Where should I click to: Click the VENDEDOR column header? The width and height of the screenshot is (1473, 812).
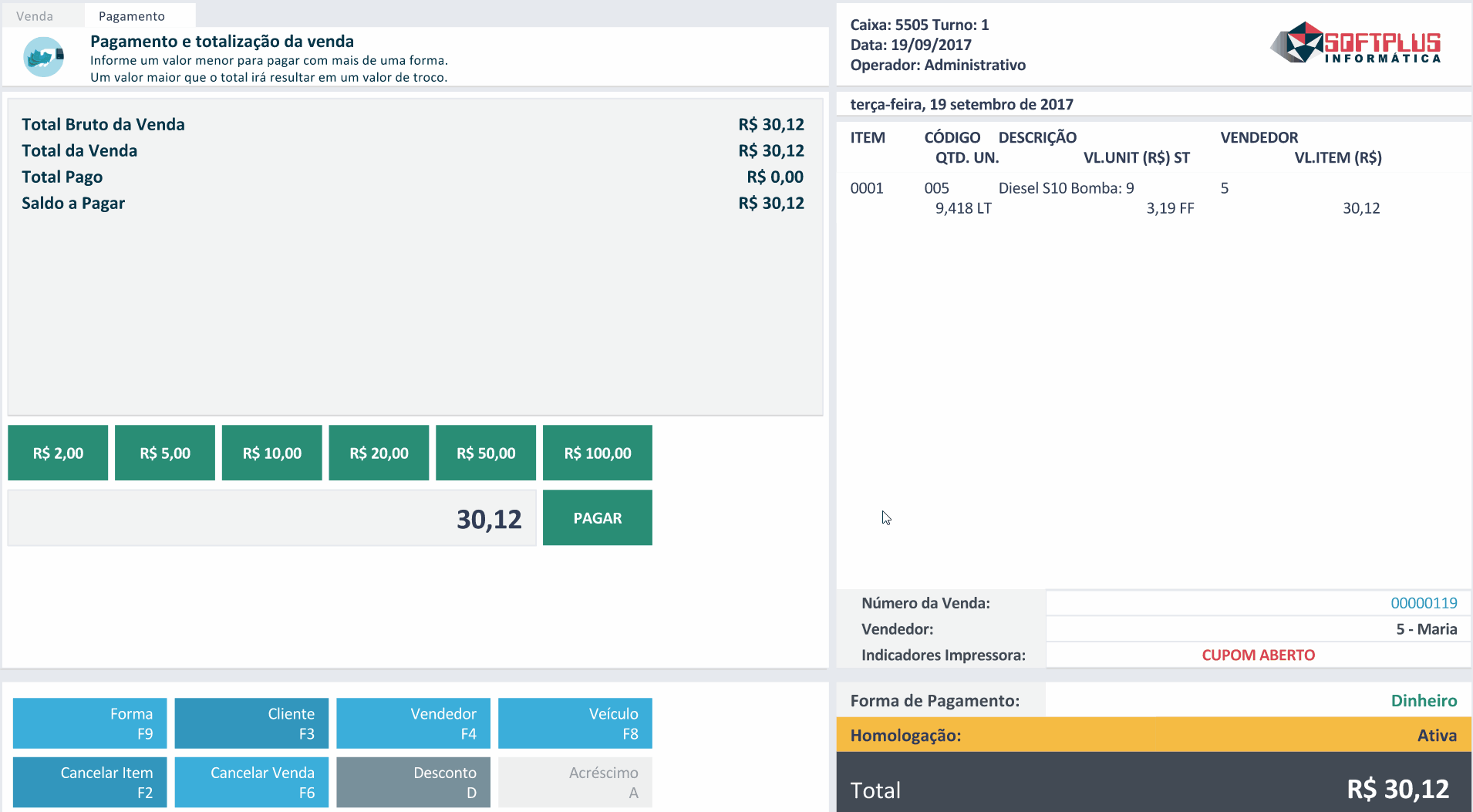click(1259, 137)
